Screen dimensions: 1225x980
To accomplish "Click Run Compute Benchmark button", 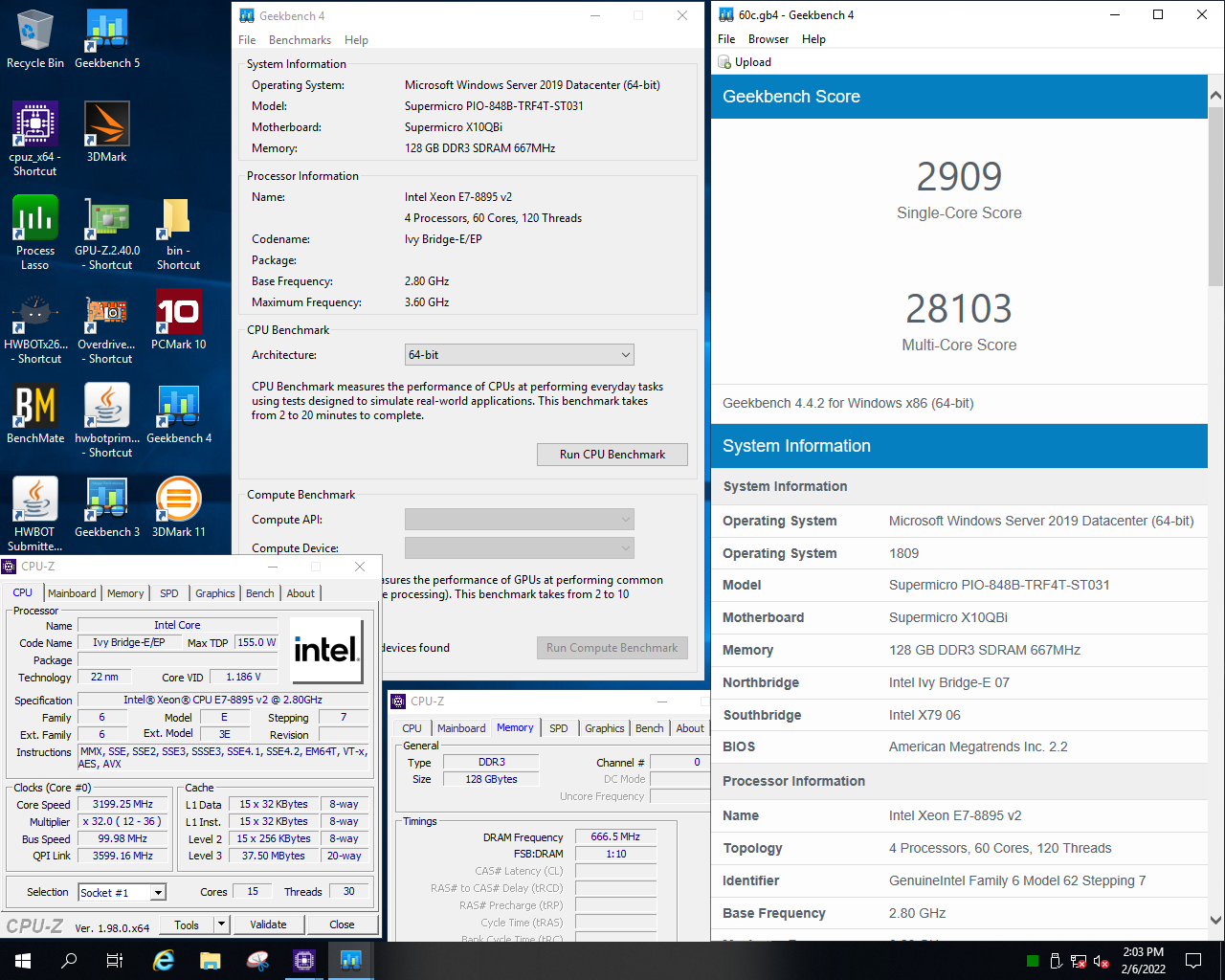I will tap(612, 648).
